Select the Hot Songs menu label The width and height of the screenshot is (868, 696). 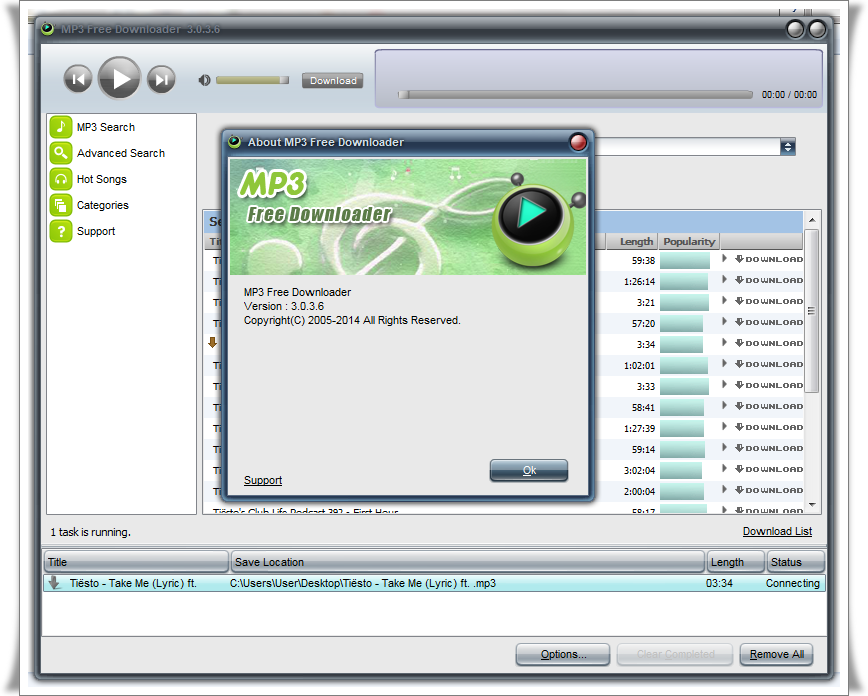[x=102, y=179]
